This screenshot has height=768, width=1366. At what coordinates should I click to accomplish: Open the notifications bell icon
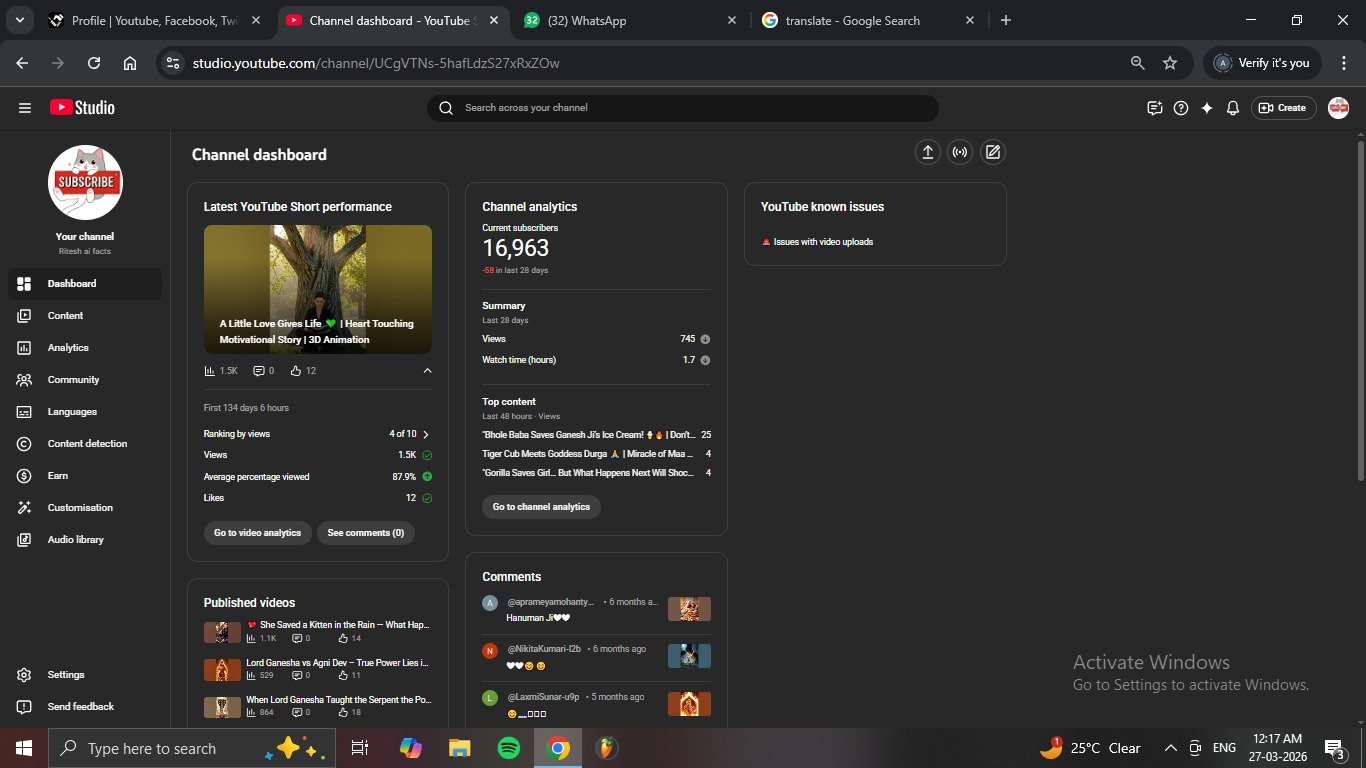(1233, 108)
